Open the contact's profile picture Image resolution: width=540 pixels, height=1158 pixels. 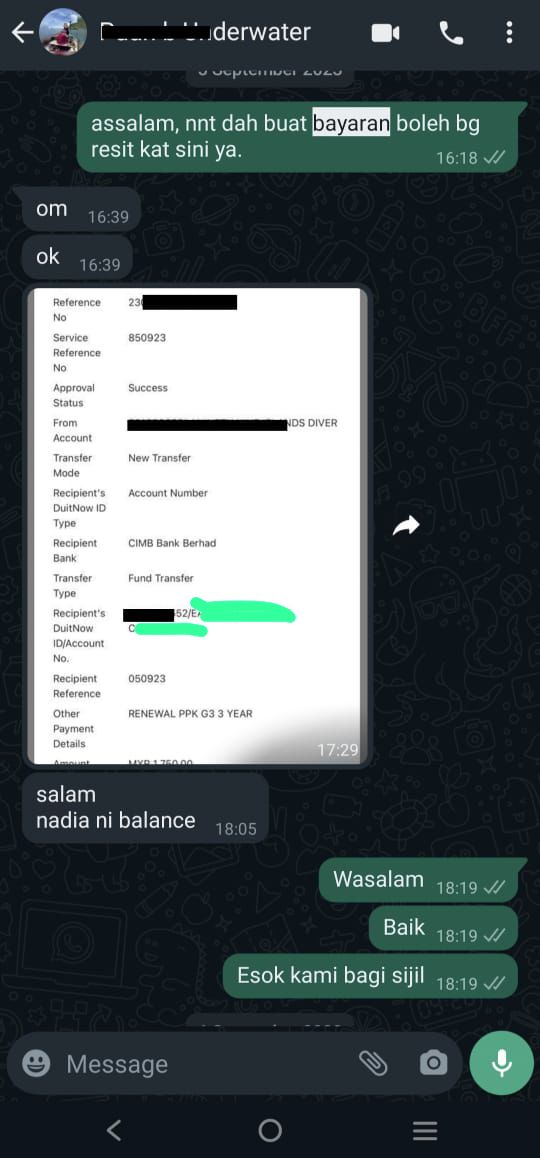[64, 32]
